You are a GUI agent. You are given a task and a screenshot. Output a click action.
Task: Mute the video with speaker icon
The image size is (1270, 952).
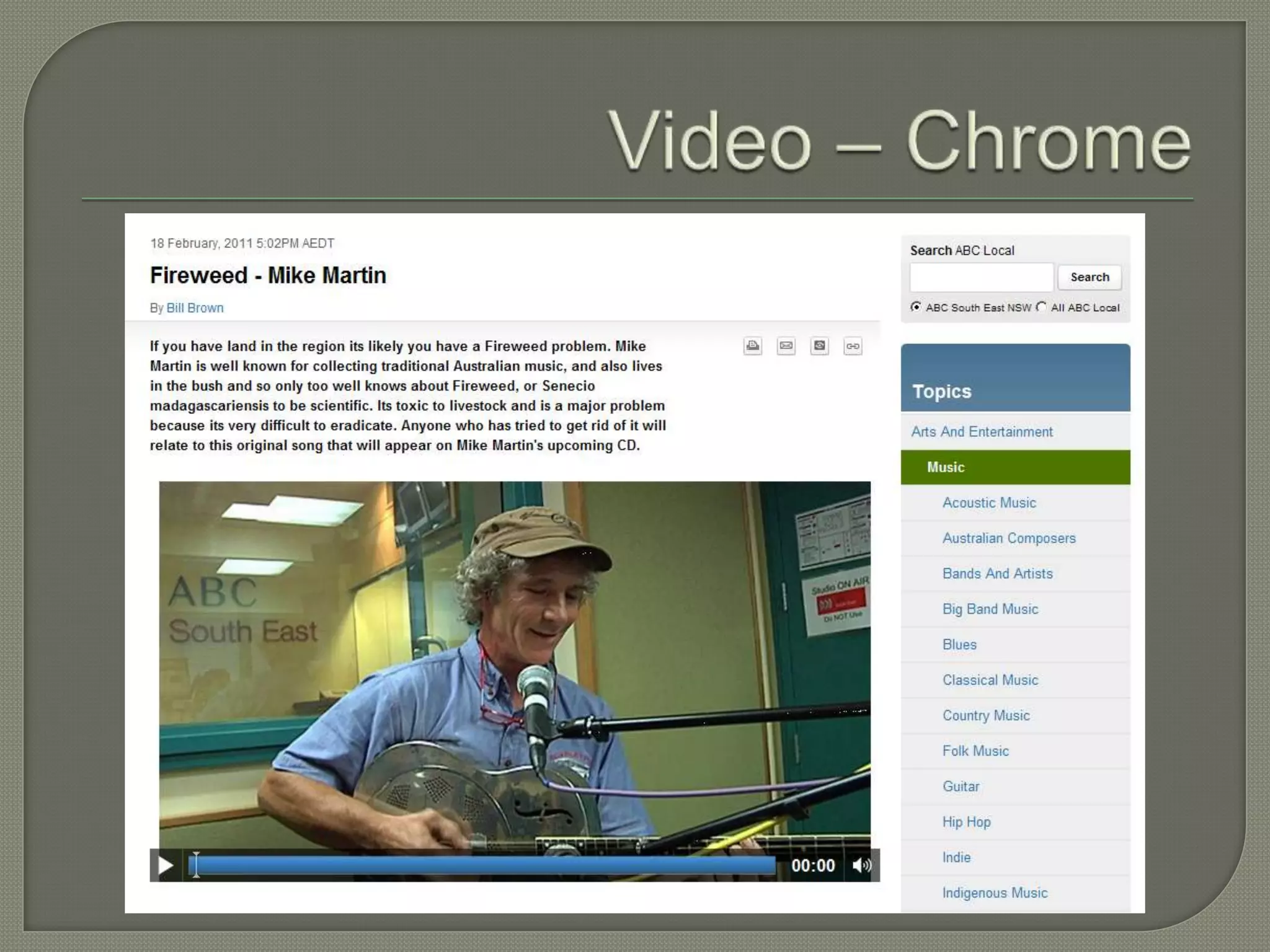[x=861, y=865]
